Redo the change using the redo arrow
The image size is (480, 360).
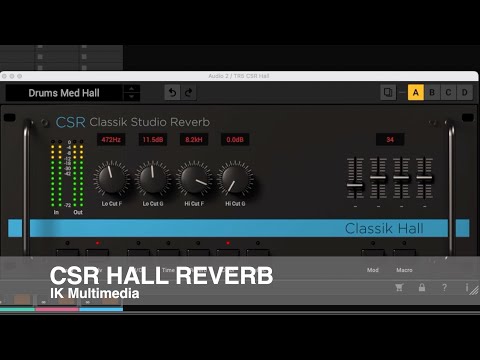[188, 92]
